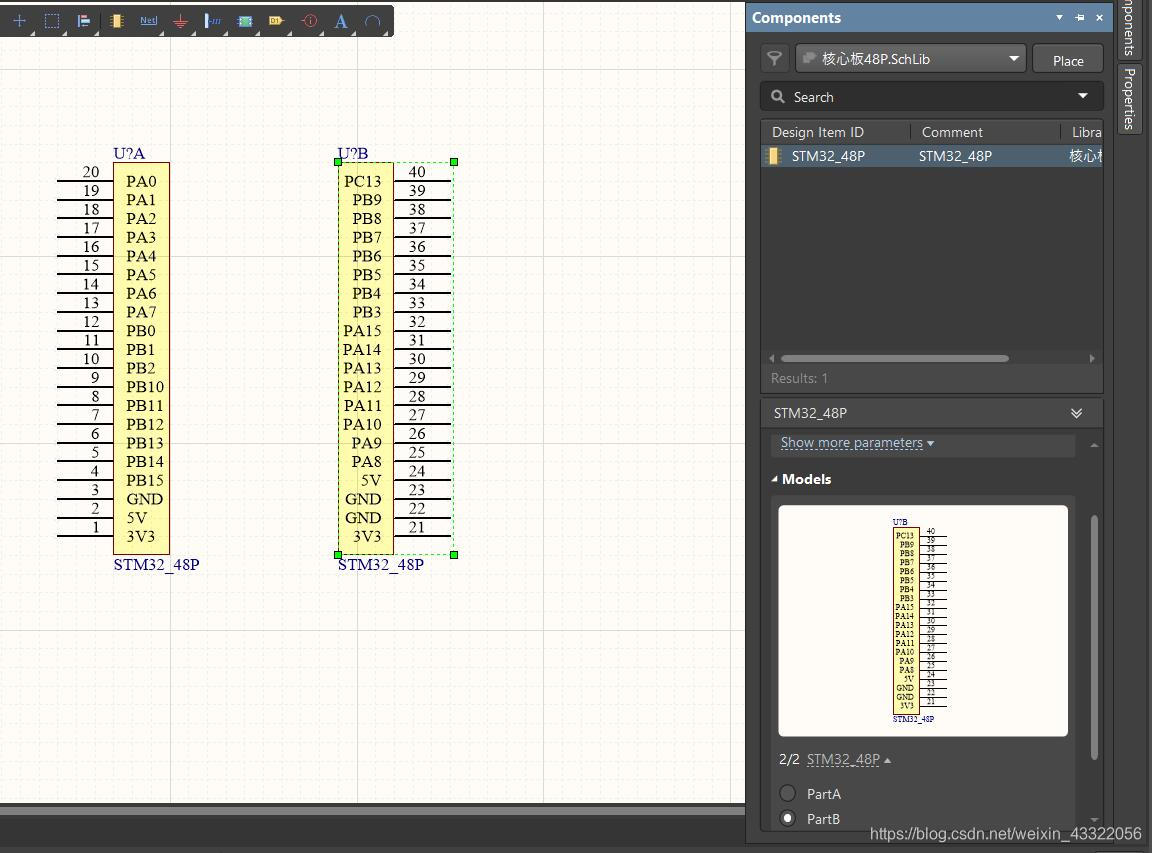Choose the yellow port tool
The image size is (1152, 853).
[276, 21]
